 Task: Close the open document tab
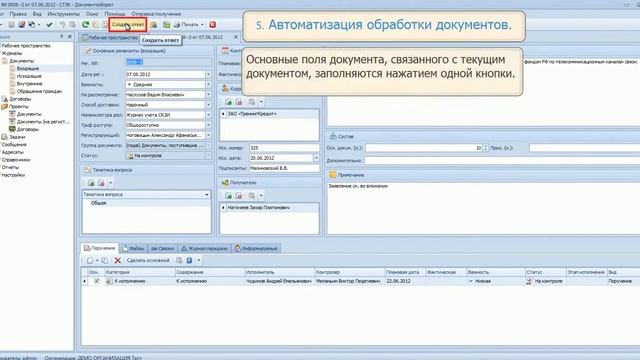click(236, 37)
